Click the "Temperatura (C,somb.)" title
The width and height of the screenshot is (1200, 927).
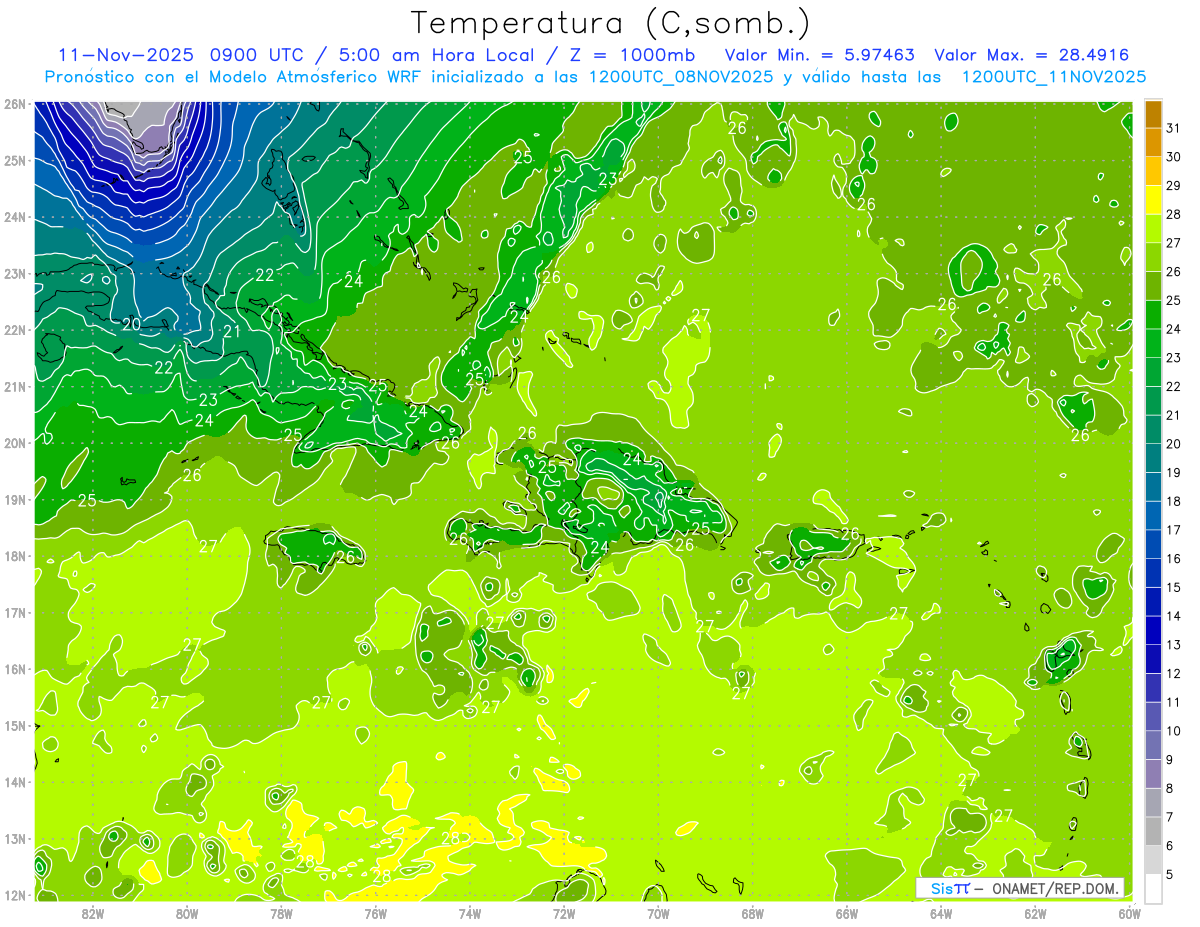click(x=611, y=23)
